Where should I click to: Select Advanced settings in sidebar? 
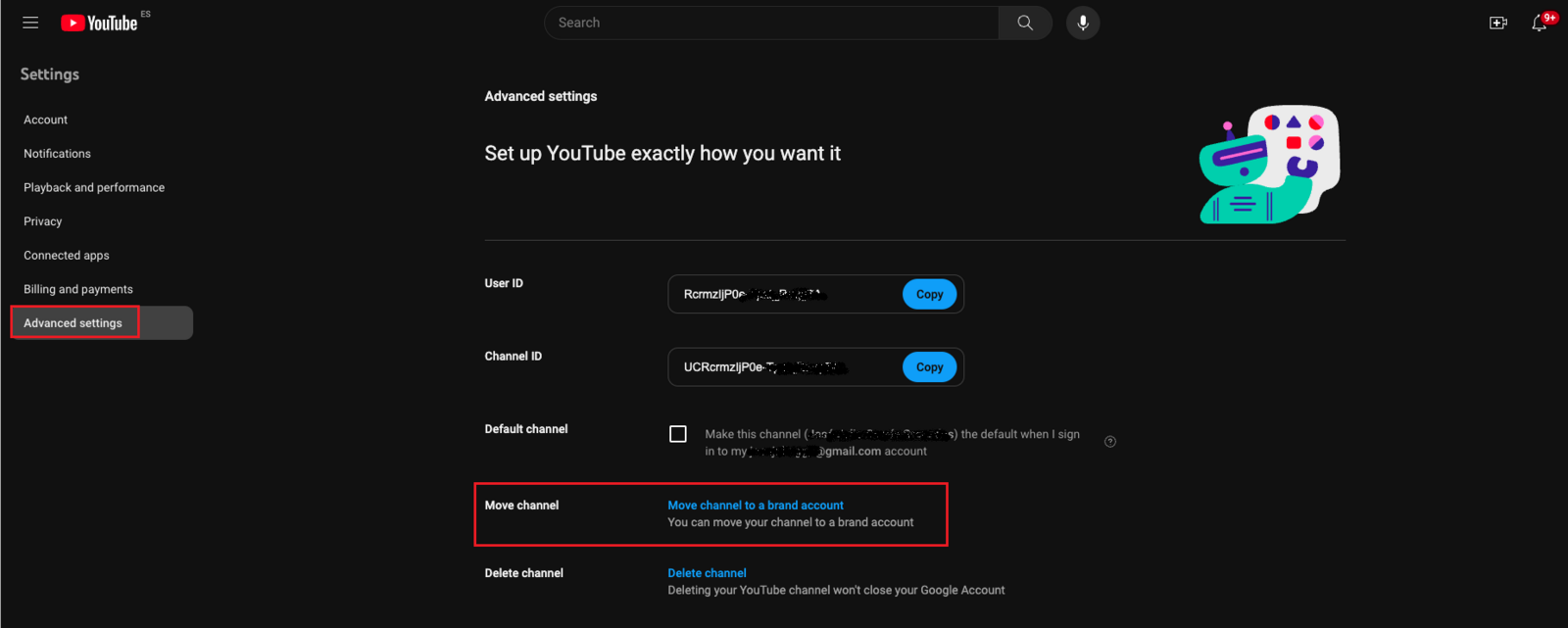(73, 323)
